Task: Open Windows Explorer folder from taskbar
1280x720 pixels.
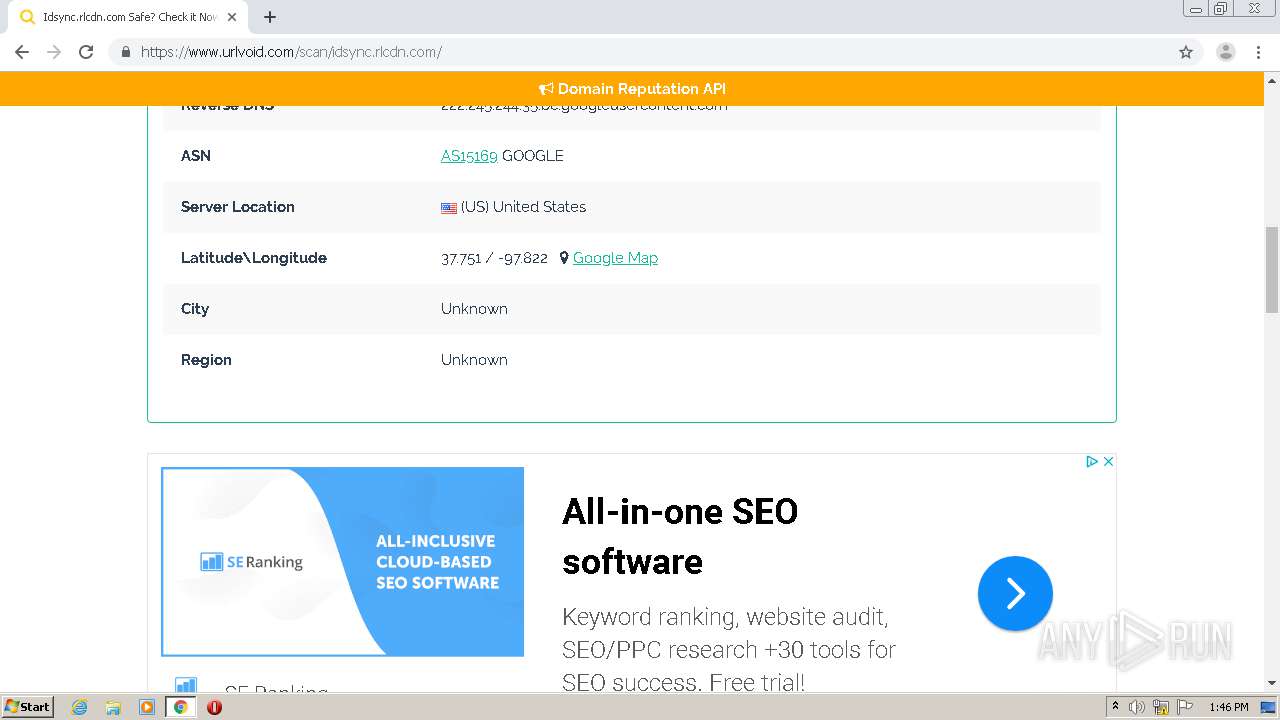Action: tap(113, 707)
